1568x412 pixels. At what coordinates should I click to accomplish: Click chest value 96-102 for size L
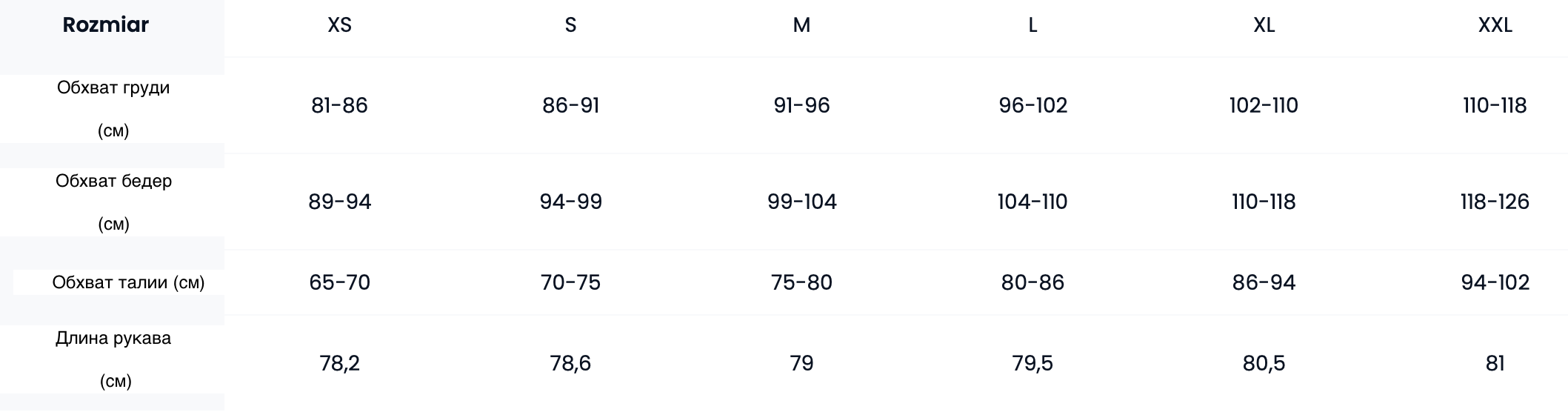1032,105
